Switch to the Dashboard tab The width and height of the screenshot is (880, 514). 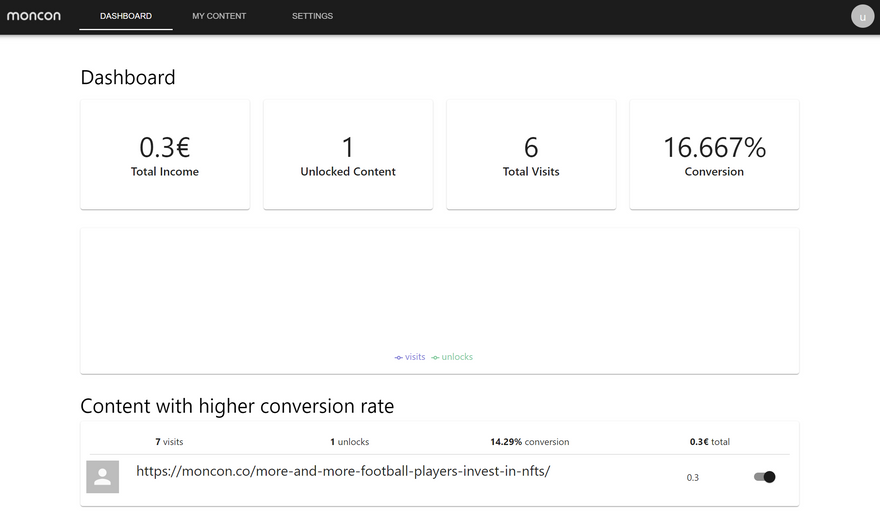click(x=126, y=17)
